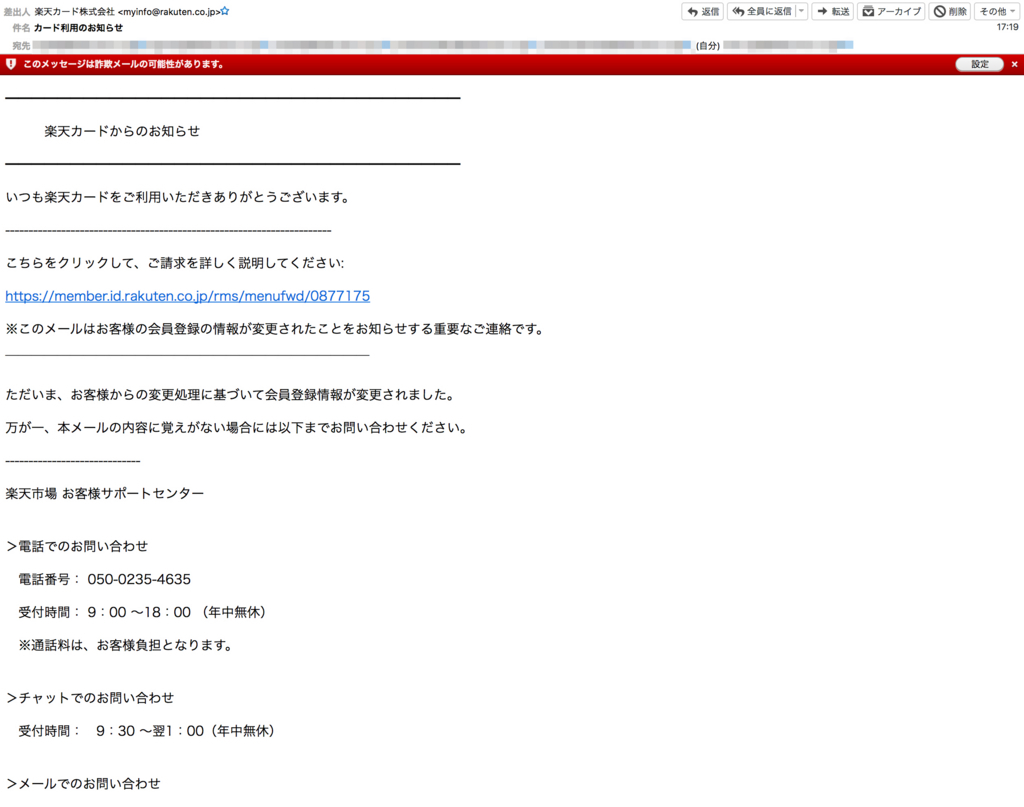Click the star icon beside sender address

[225, 11]
